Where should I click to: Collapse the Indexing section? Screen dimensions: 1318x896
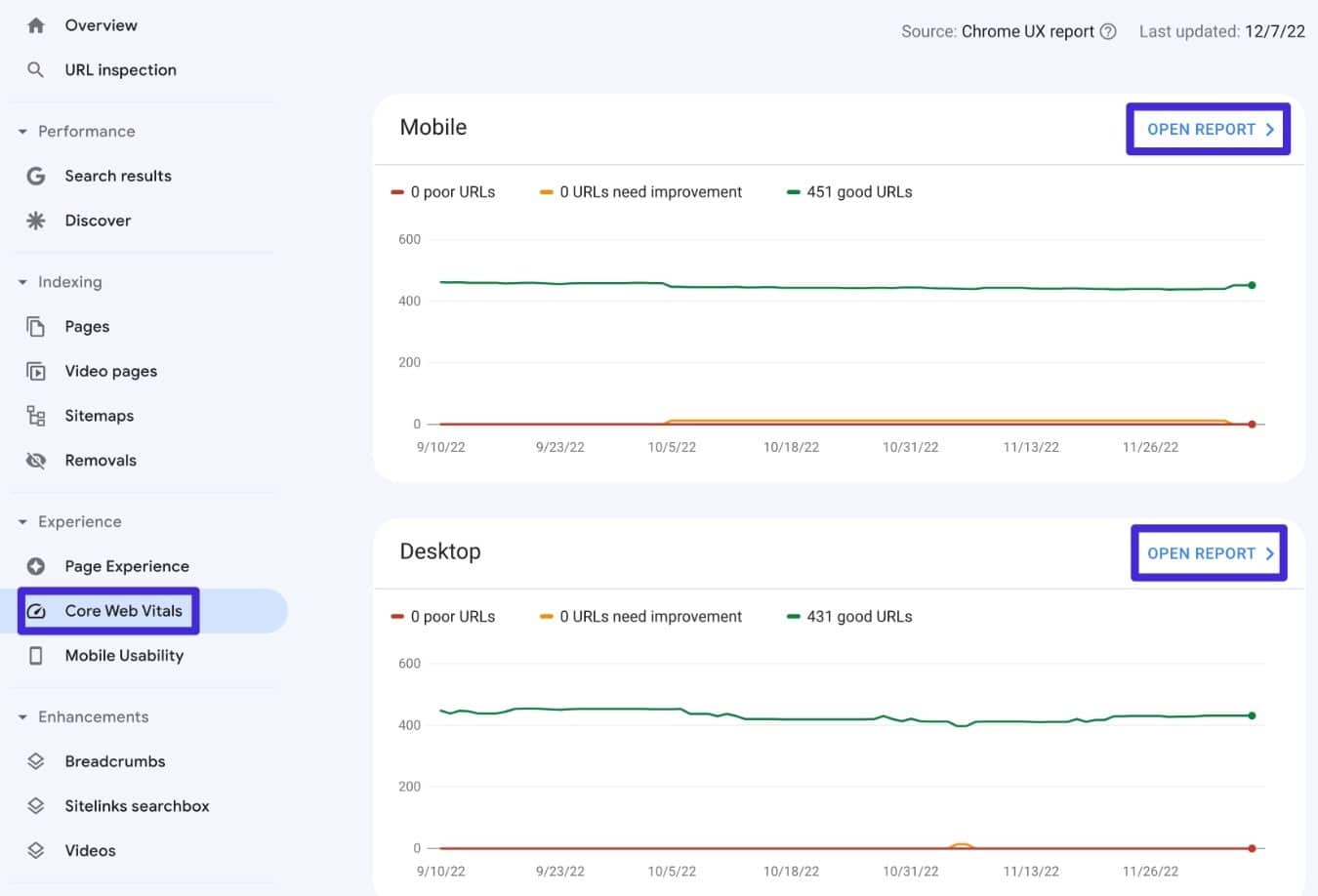(21, 282)
